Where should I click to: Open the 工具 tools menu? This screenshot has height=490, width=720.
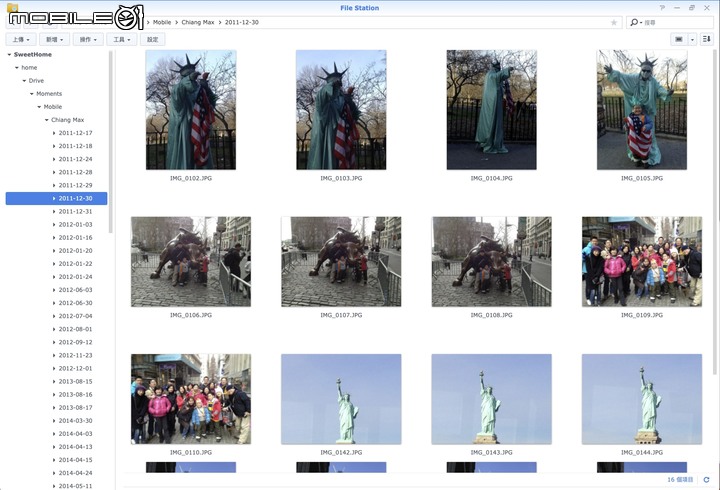pyautogui.click(x=122, y=39)
